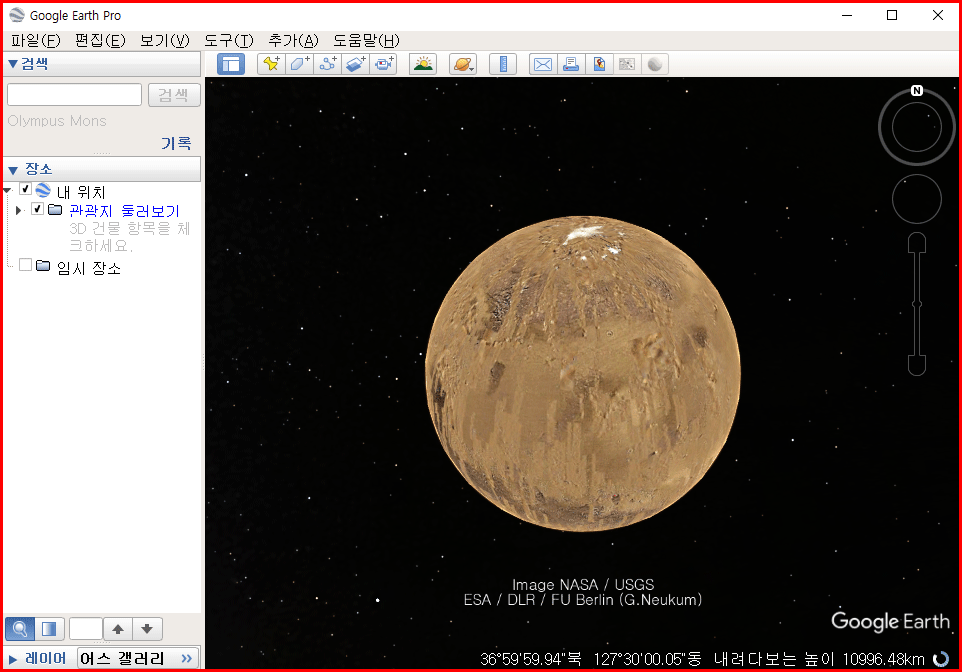
Task: Zoom in at top of zoom slider
Action: click(917, 242)
